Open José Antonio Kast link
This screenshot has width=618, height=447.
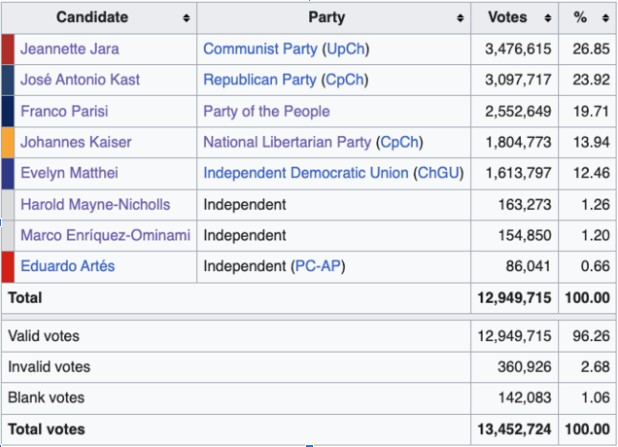click(x=80, y=80)
